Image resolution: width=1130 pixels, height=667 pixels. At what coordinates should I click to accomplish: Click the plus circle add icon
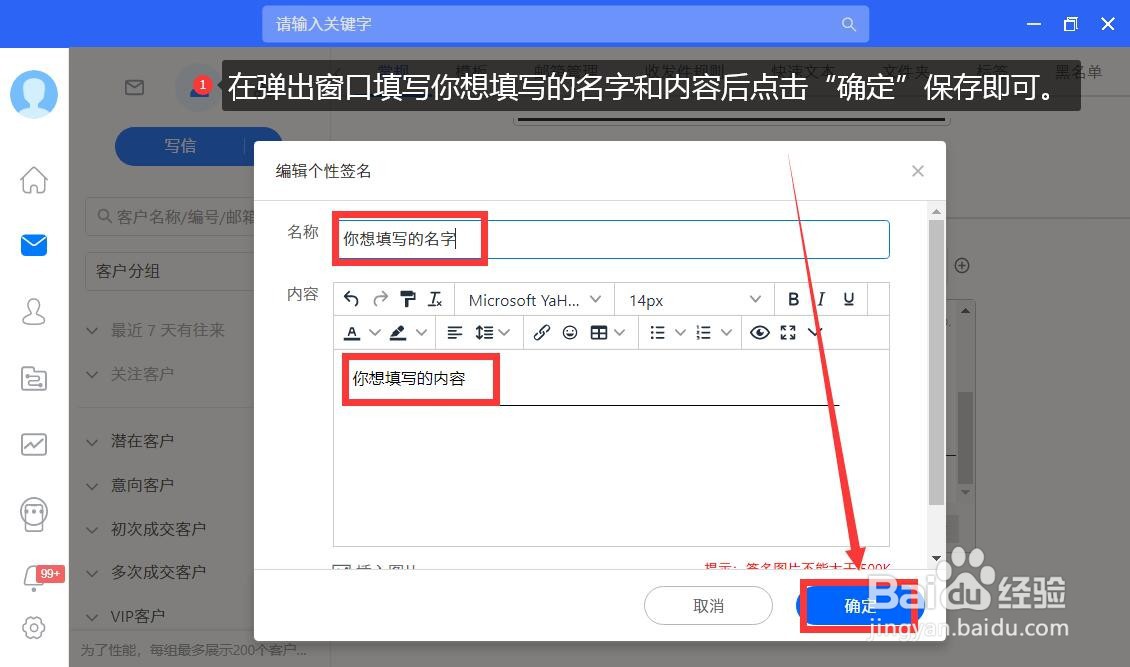pos(962,266)
